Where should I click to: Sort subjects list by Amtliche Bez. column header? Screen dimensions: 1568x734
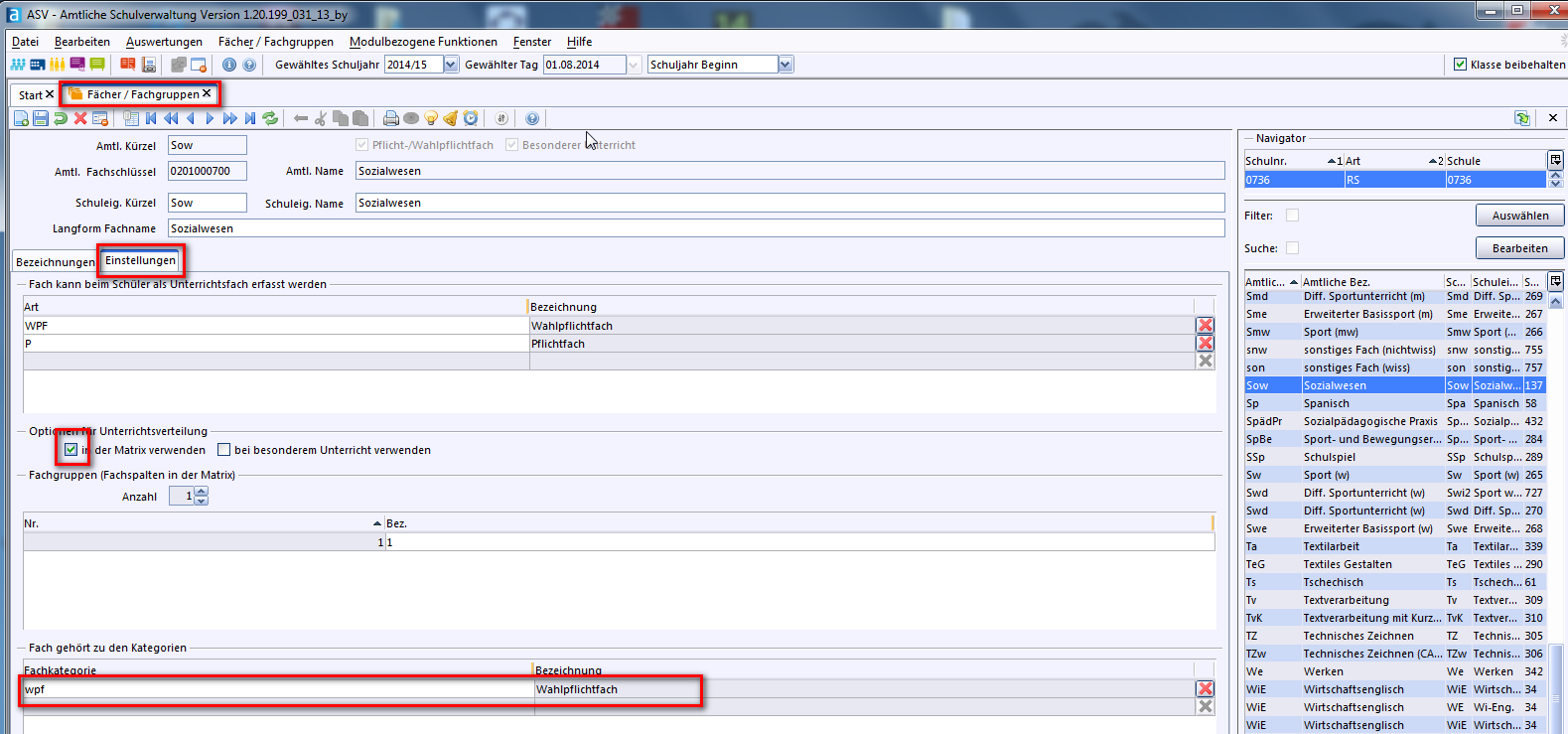pyautogui.click(x=1372, y=282)
